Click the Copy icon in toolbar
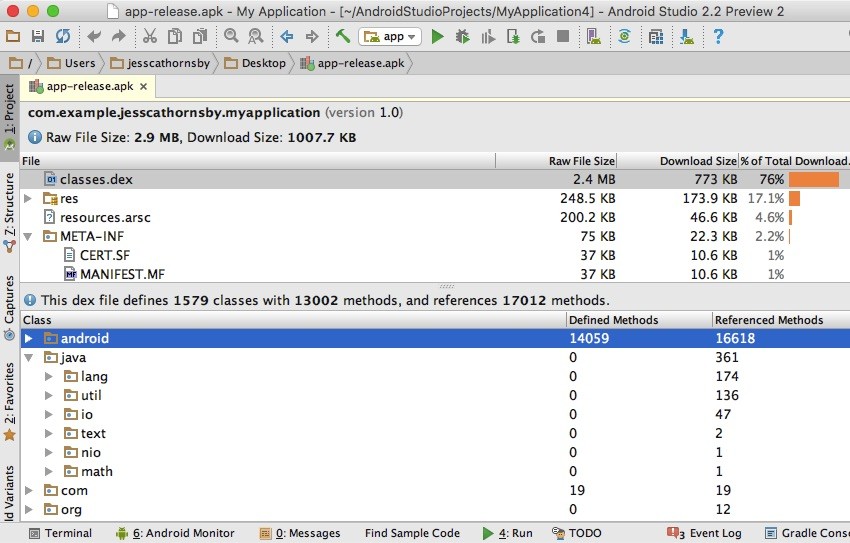Viewport: 850px width, 543px height. 175,36
